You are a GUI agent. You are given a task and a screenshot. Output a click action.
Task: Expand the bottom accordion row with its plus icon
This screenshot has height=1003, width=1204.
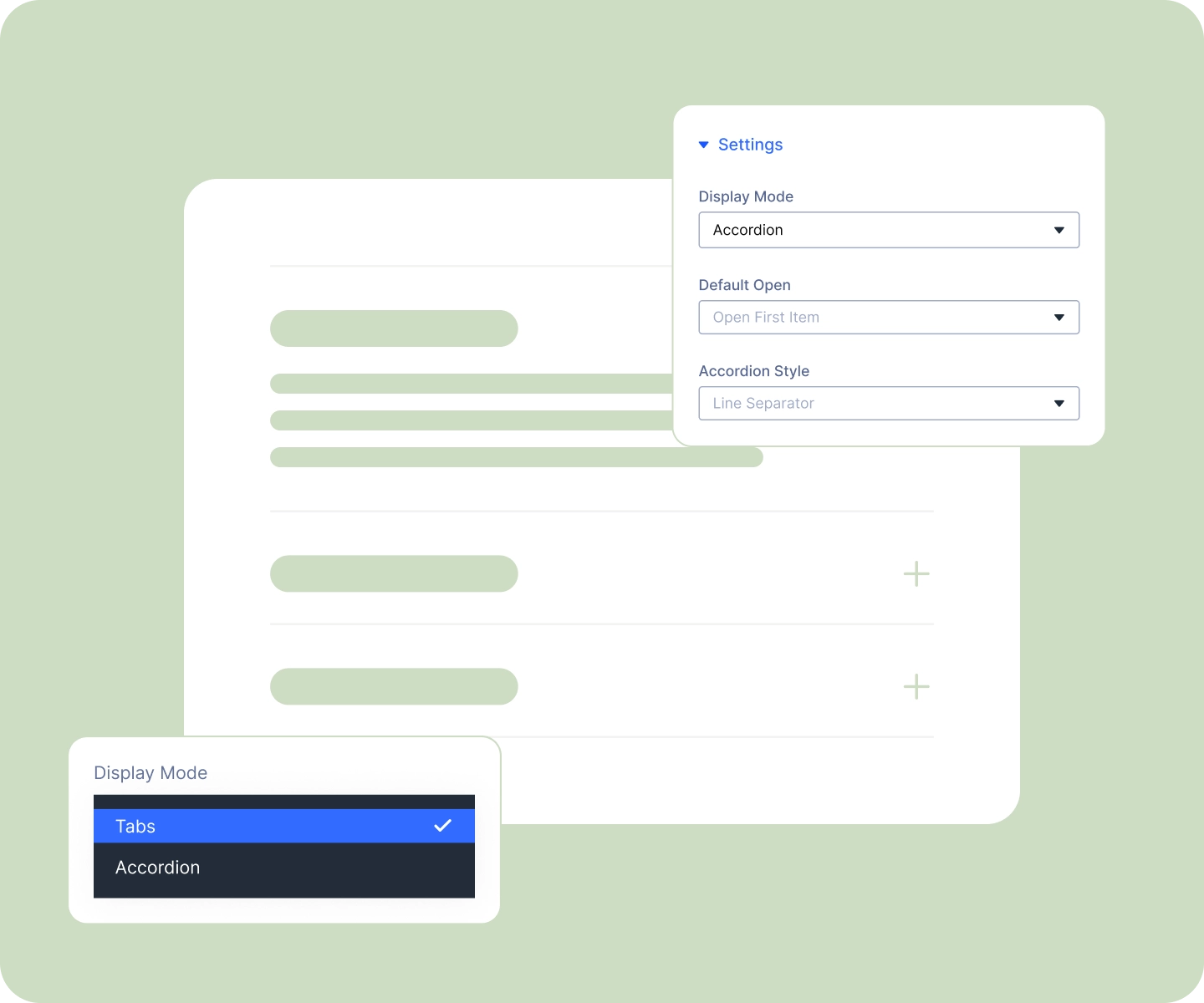(916, 687)
